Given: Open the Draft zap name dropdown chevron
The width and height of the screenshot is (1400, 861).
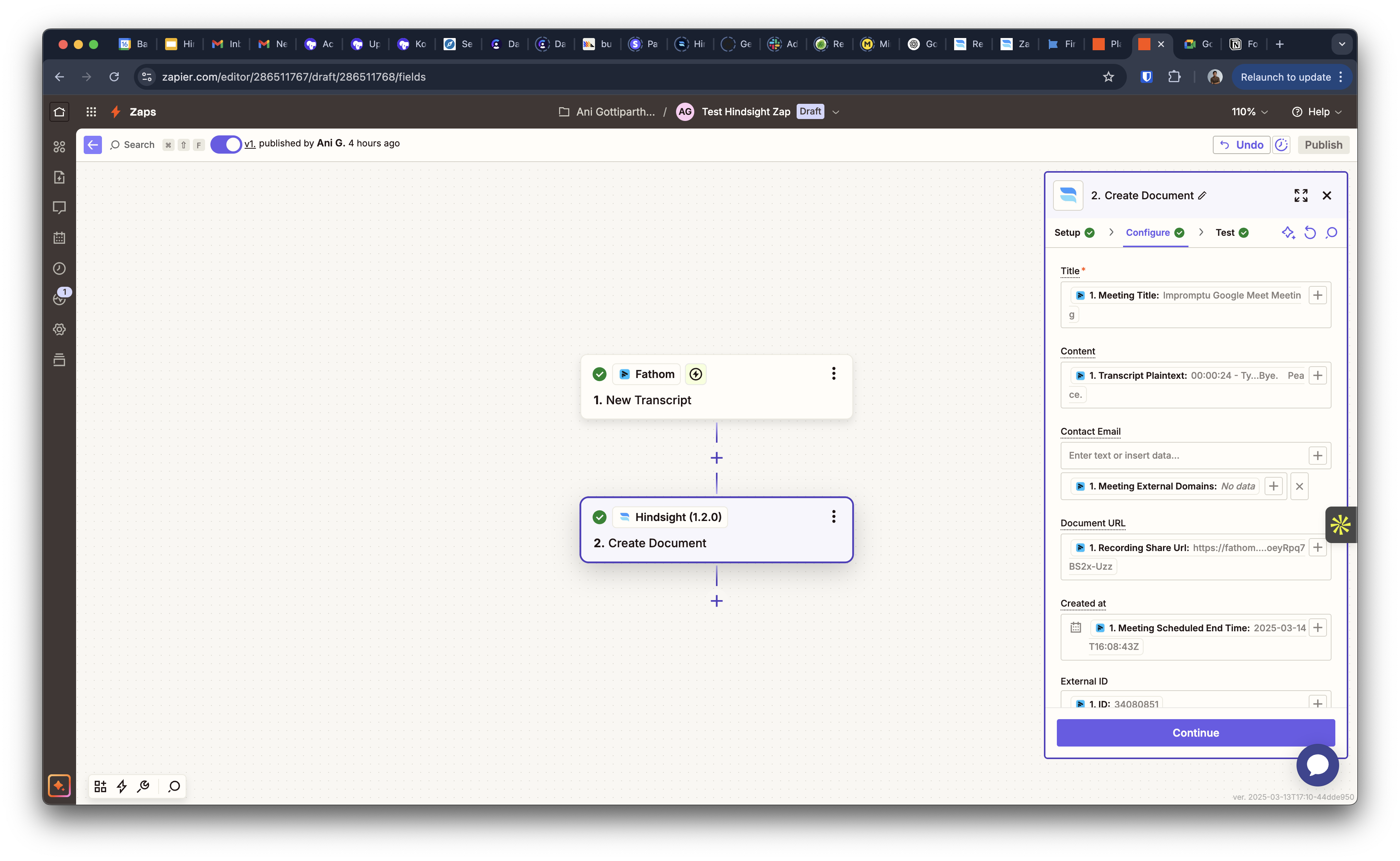Looking at the screenshot, I should click(835, 111).
